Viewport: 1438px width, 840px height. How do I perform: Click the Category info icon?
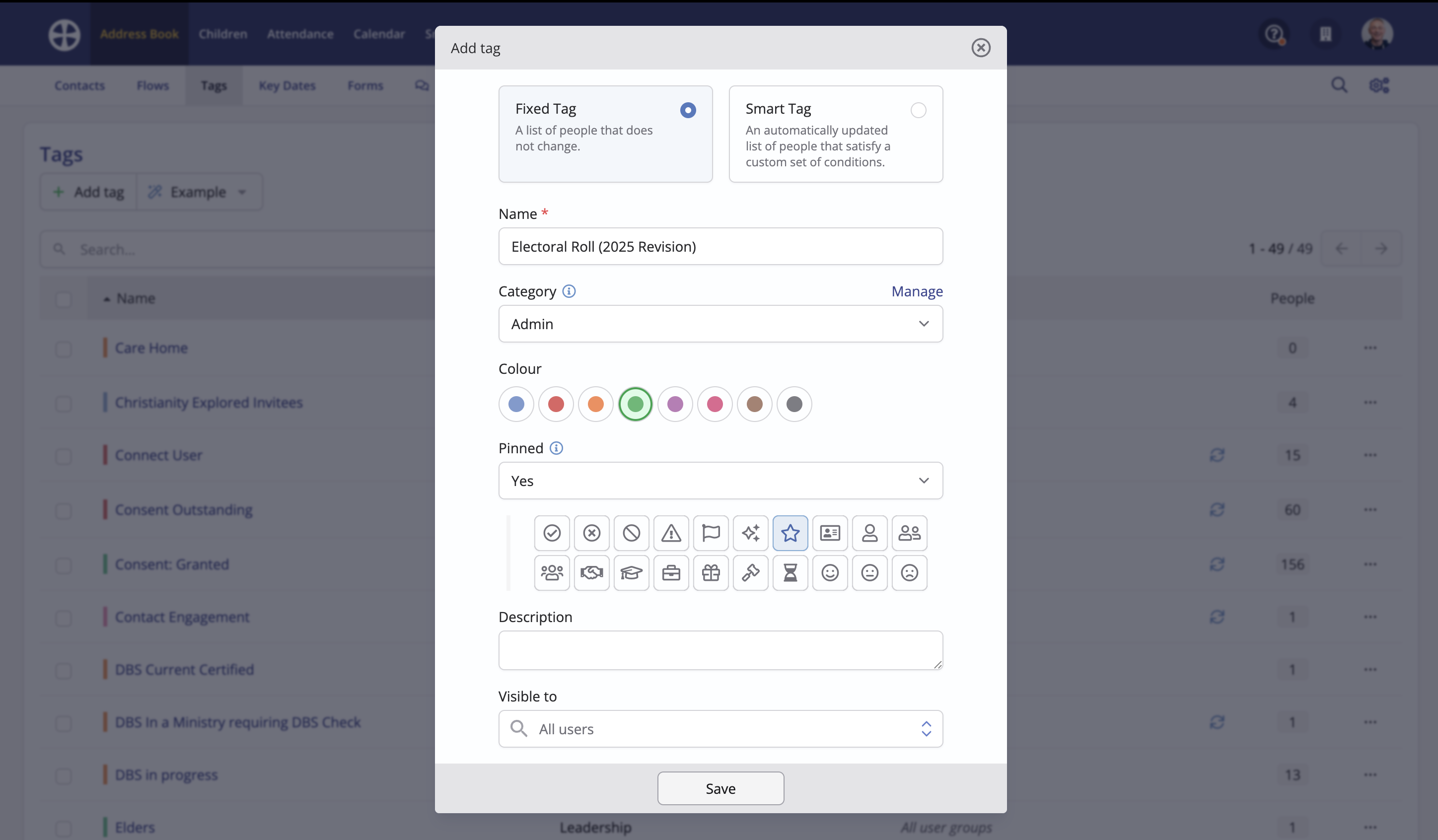(569, 291)
